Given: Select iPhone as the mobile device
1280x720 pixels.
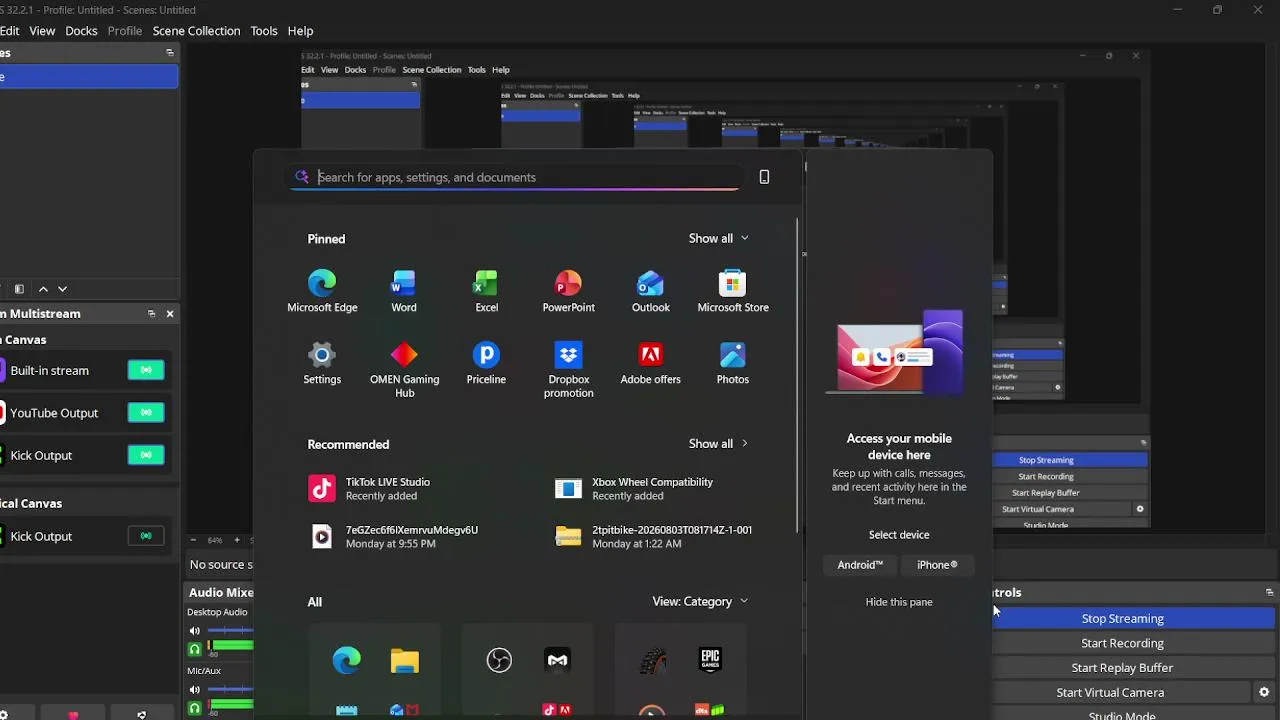Looking at the screenshot, I should coord(937,565).
